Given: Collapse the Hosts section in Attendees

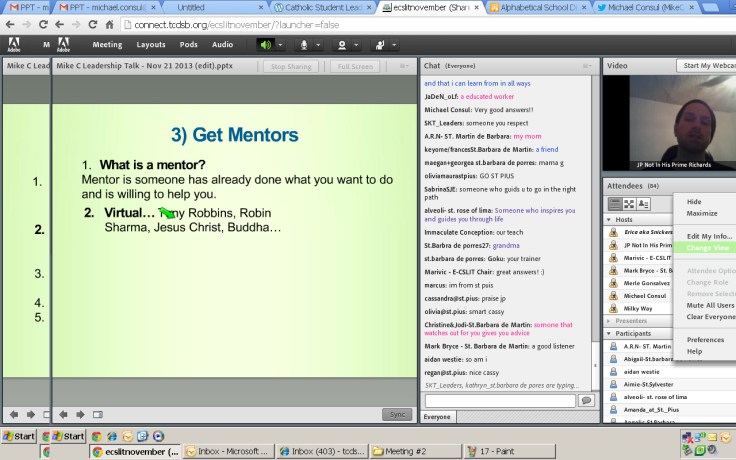Looking at the screenshot, I should coord(610,219).
